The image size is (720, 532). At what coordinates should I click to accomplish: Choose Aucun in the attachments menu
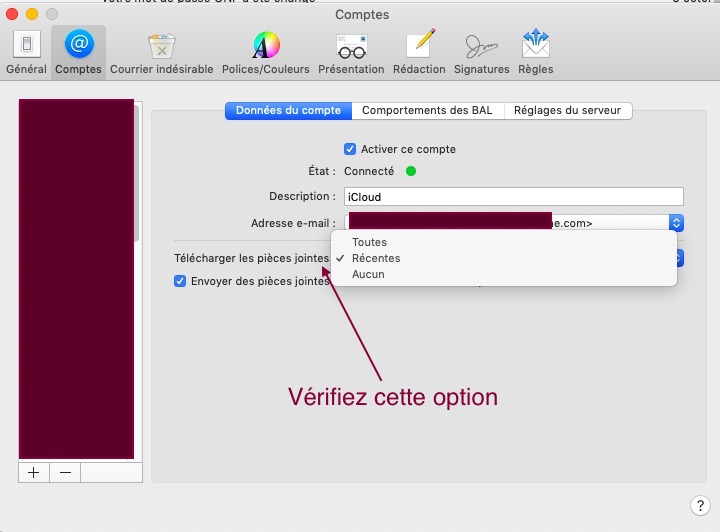tap(368, 274)
